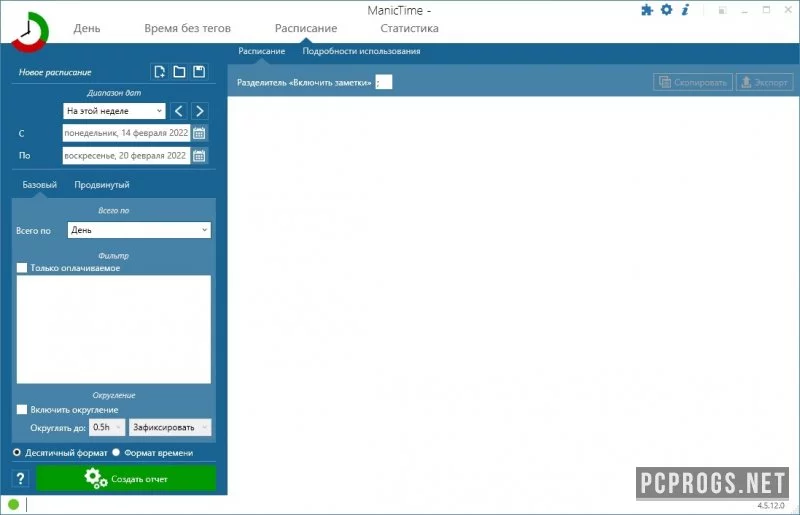Click the empty filter tag list box
The width and height of the screenshot is (800, 515).
point(113,329)
